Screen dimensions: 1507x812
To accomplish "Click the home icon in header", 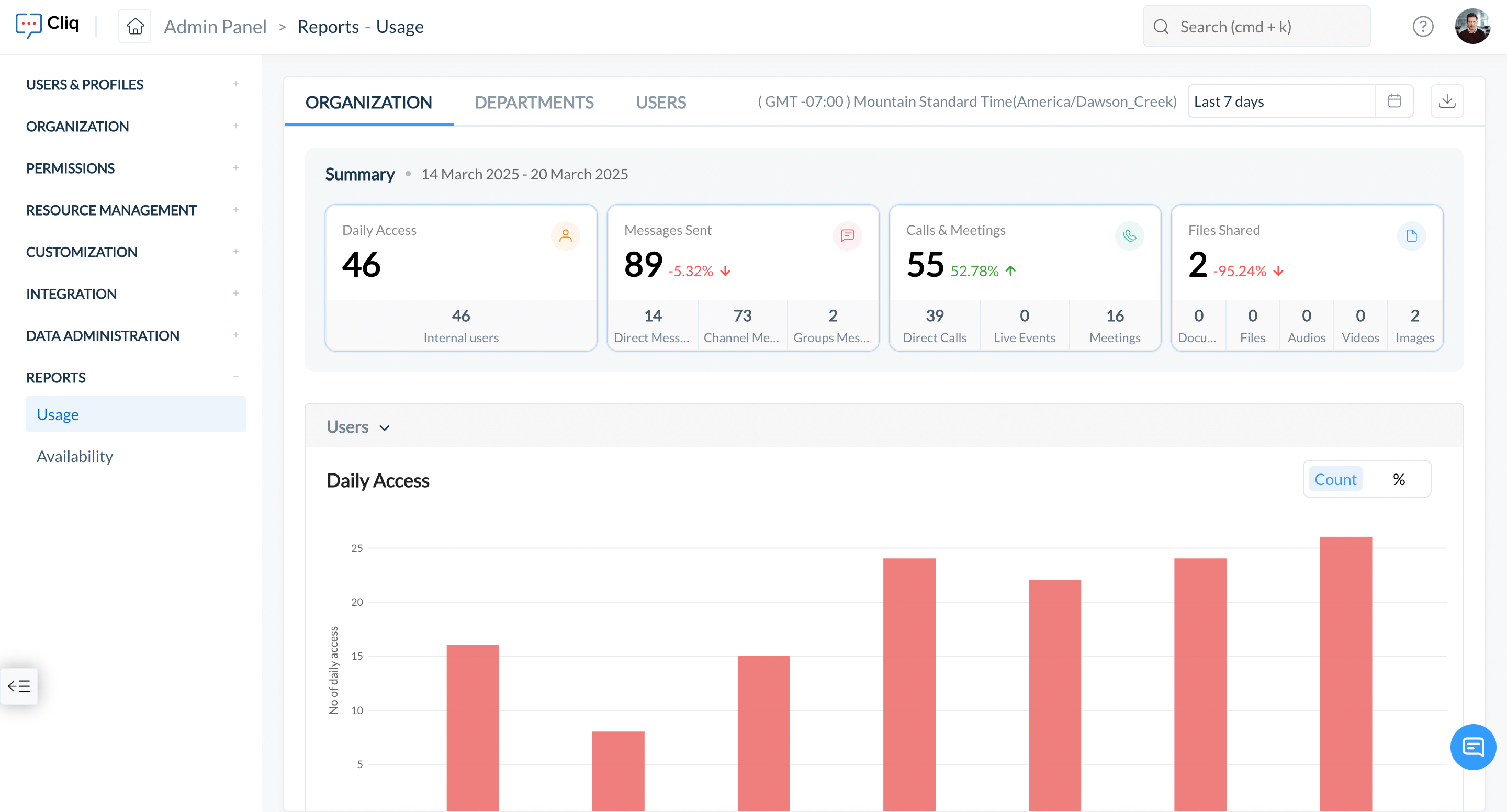I will pyautogui.click(x=134, y=26).
